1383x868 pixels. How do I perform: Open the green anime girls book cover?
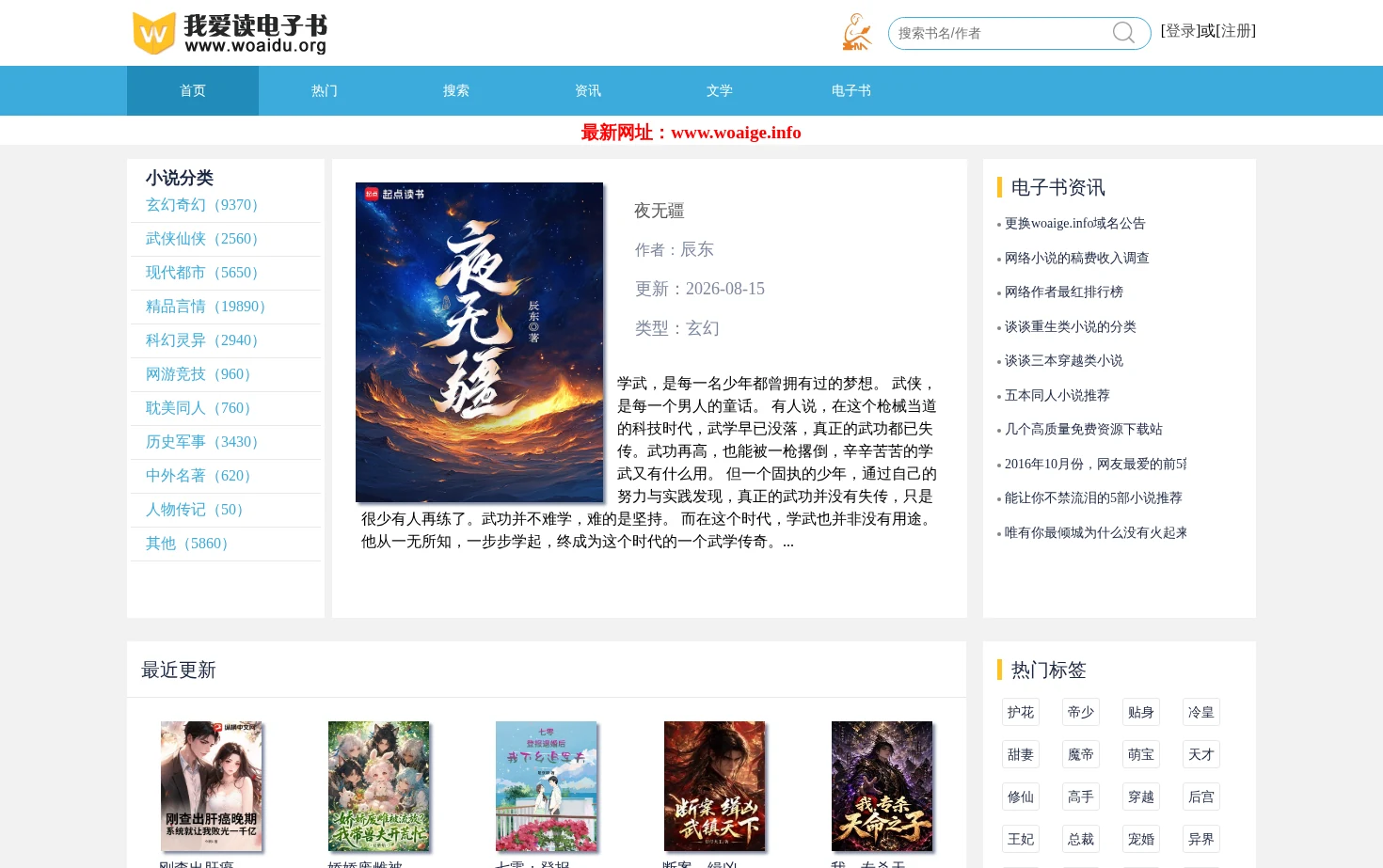click(x=378, y=786)
